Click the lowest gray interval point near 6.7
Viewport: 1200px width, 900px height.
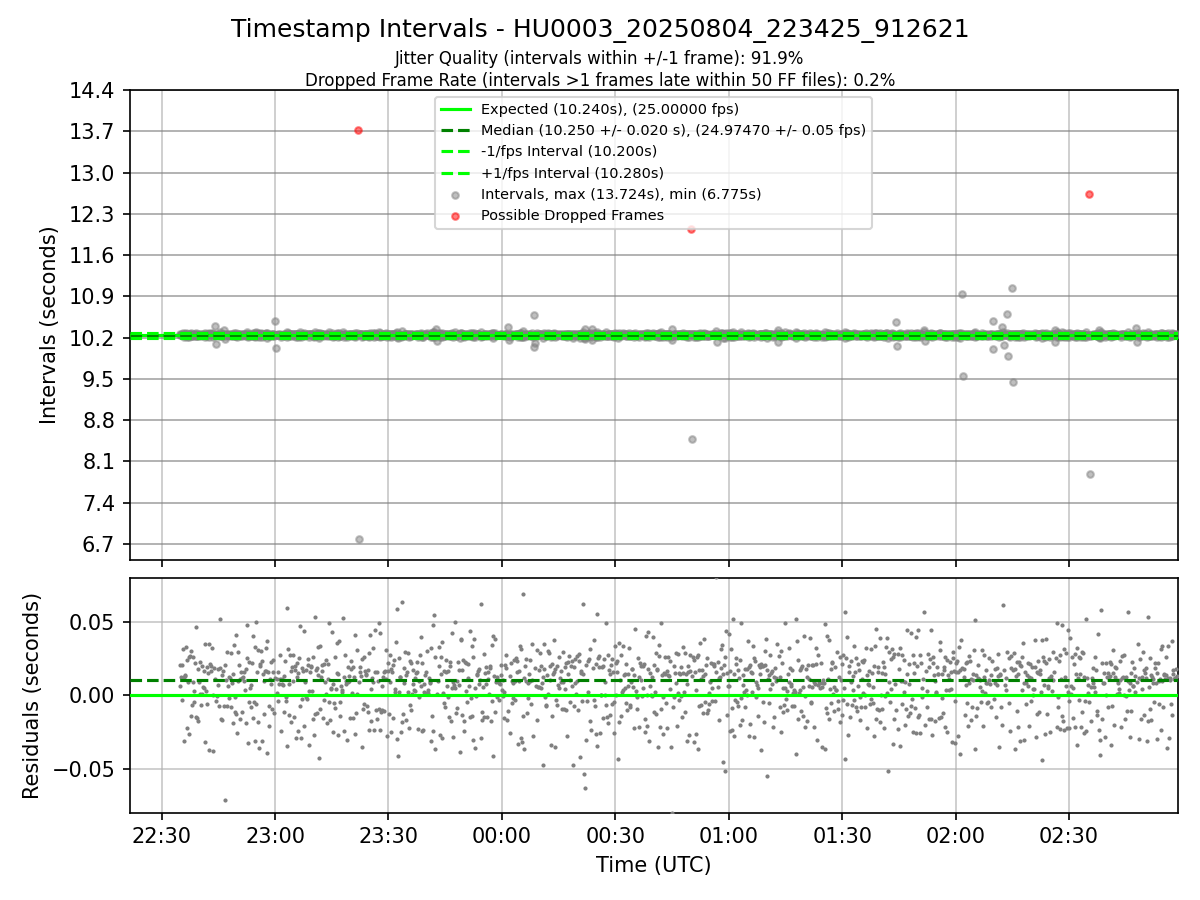click(359, 540)
